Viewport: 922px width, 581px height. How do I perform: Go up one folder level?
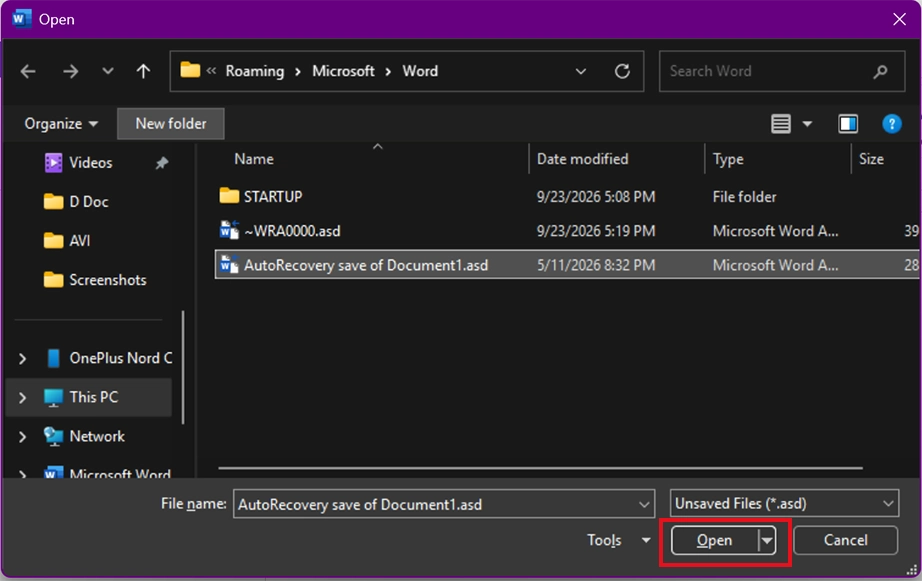coord(143,71)
